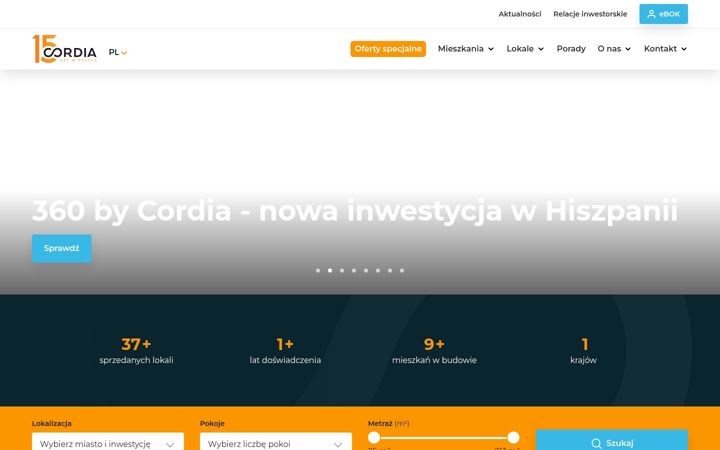720x450 pixels.
Task: Click the magnifier icon in Szukaj
Action: pyautogui.click(x=596, y=443)
